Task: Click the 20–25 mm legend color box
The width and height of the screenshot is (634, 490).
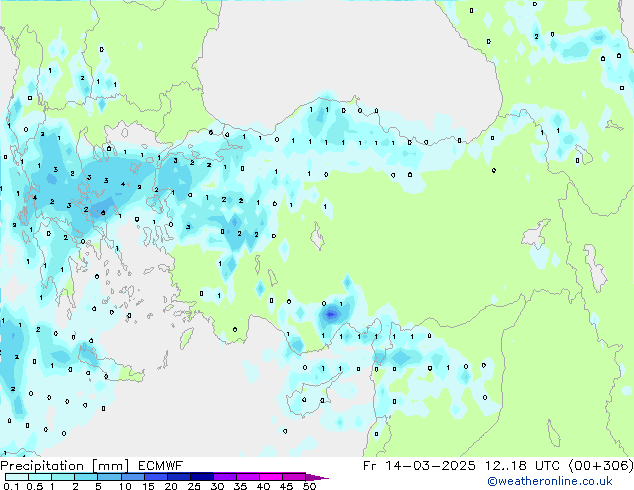Action: tap(178, 477)
